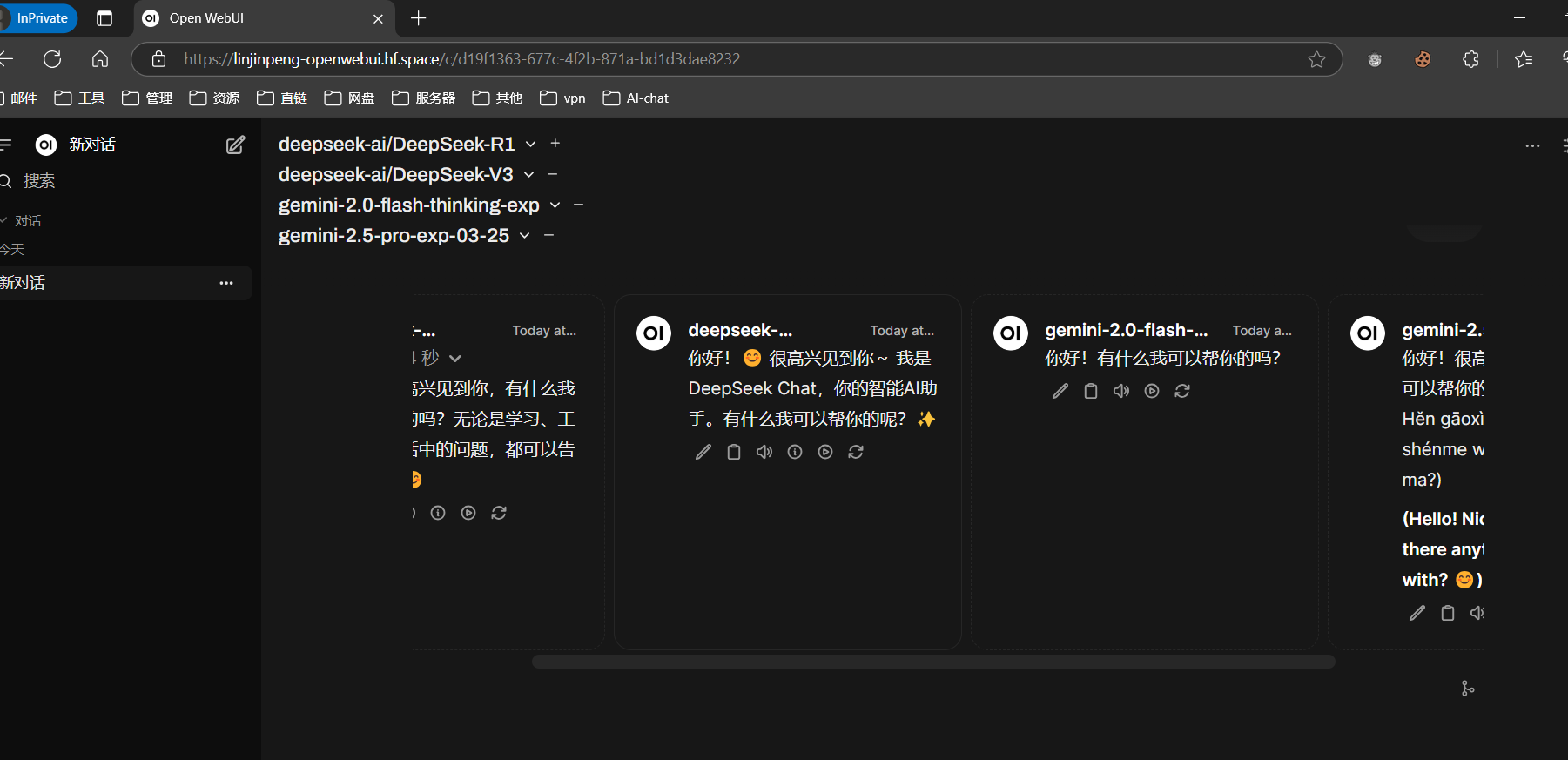Open the AI-chat bookmarks folder
Screen dimensions: 1568x760
click(x=636, y=98)
